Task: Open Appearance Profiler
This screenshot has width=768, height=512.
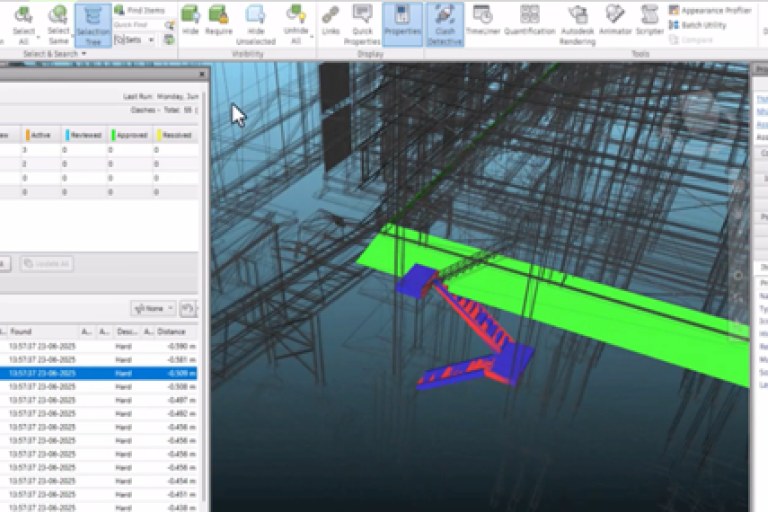Action: point(716,10)
